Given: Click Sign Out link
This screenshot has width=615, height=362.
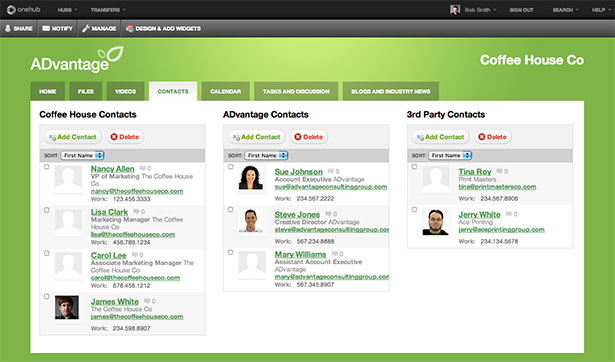Looking at the screenshot, I should point(521,10).
